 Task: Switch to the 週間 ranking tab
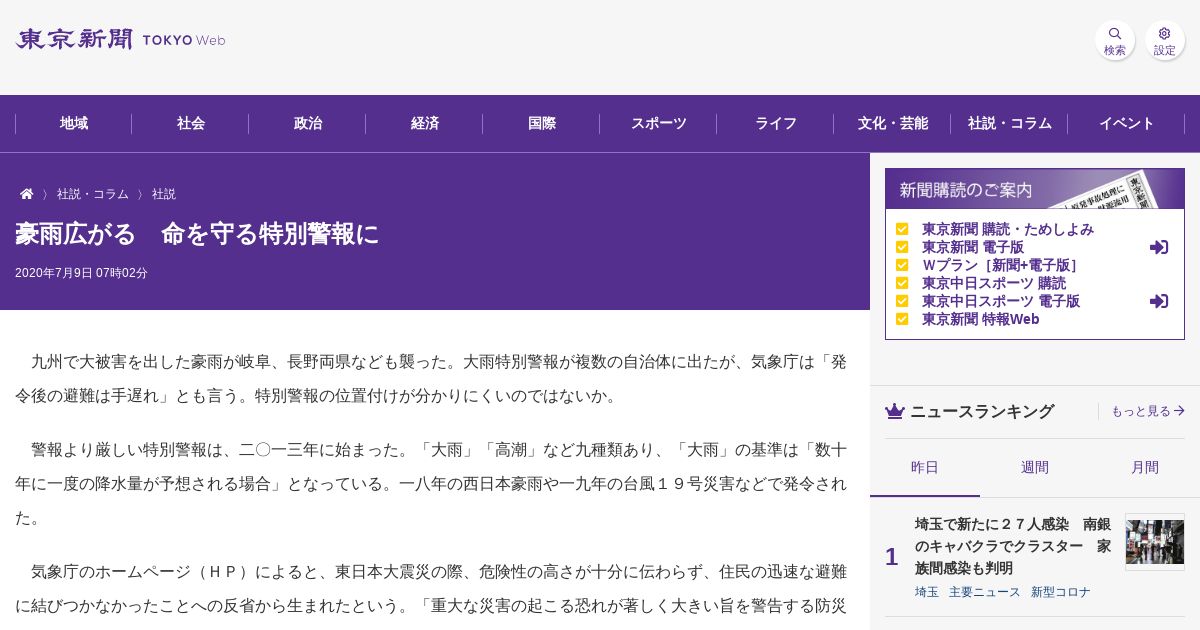point(1035,467)
